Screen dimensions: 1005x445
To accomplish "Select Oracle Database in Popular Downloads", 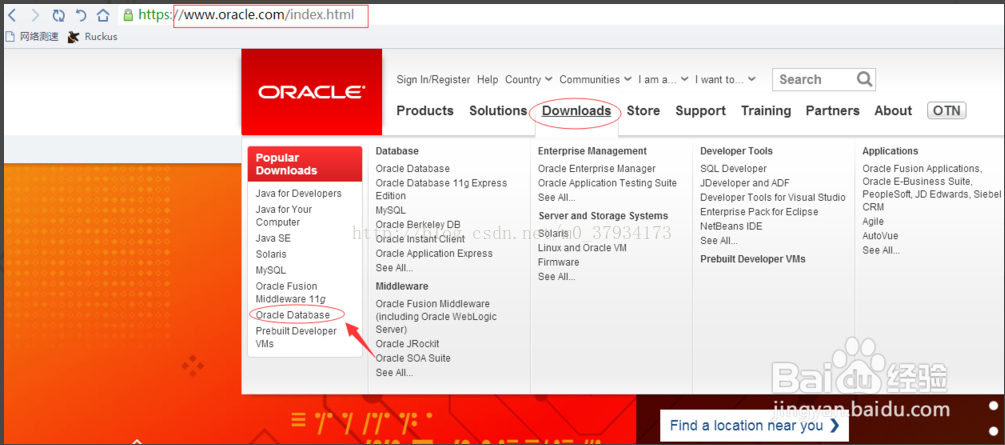I will coord(293,315).
